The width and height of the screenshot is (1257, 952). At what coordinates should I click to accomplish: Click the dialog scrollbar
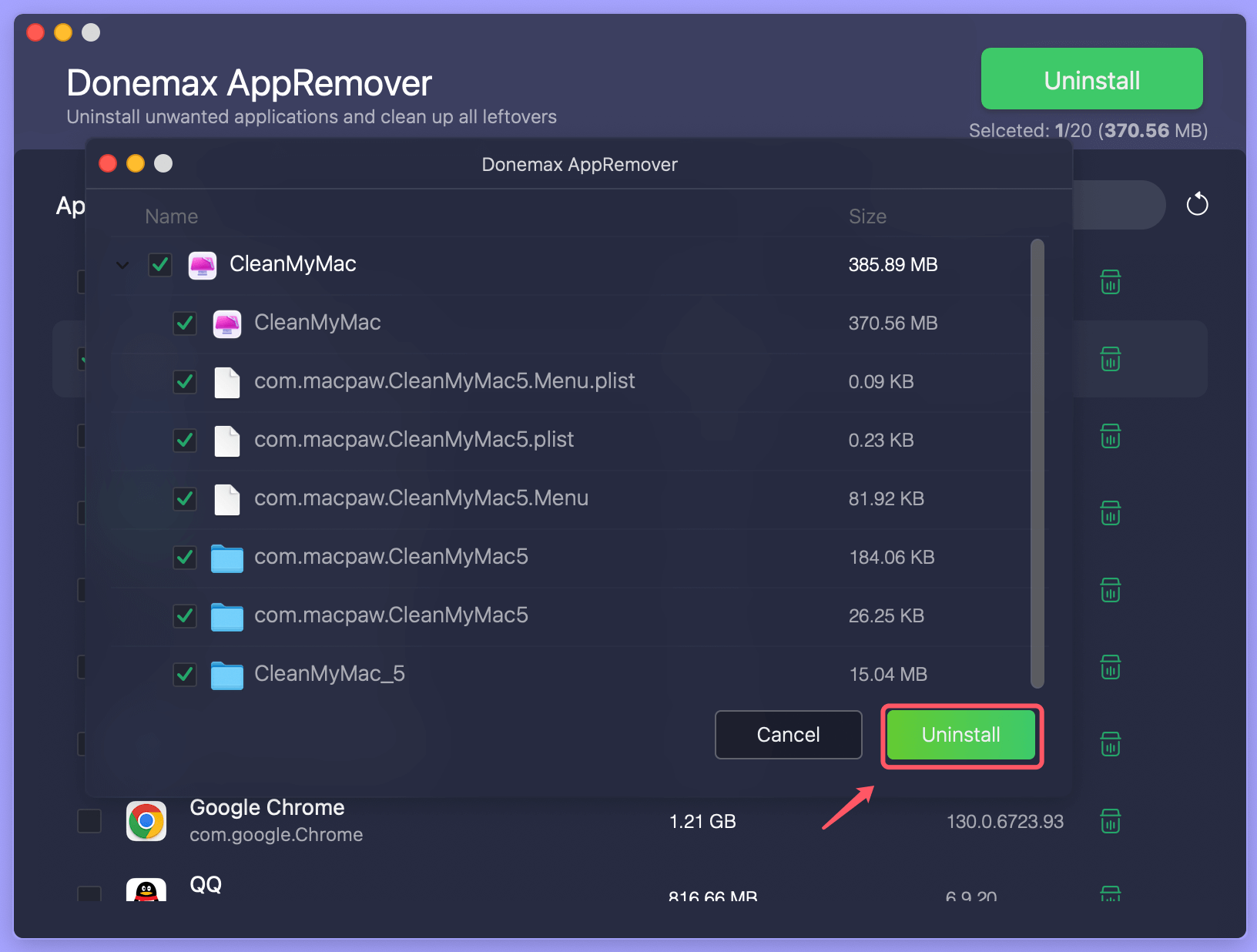click(1036, 462)
